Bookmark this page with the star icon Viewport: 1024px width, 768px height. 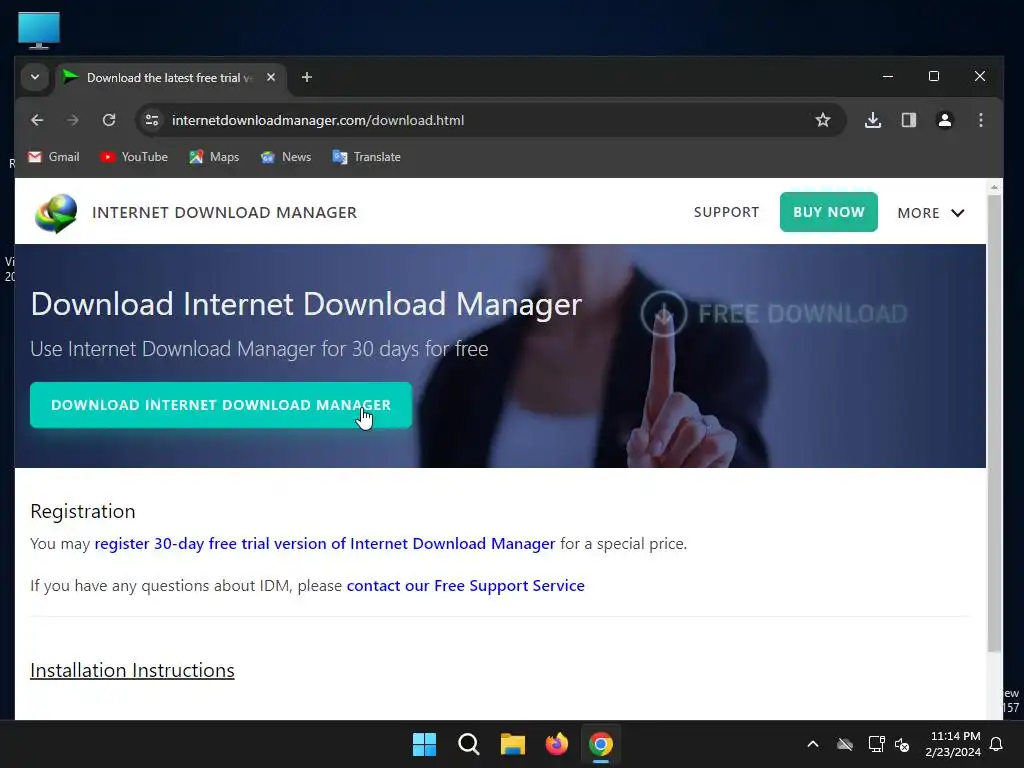[x=823, y=120]
